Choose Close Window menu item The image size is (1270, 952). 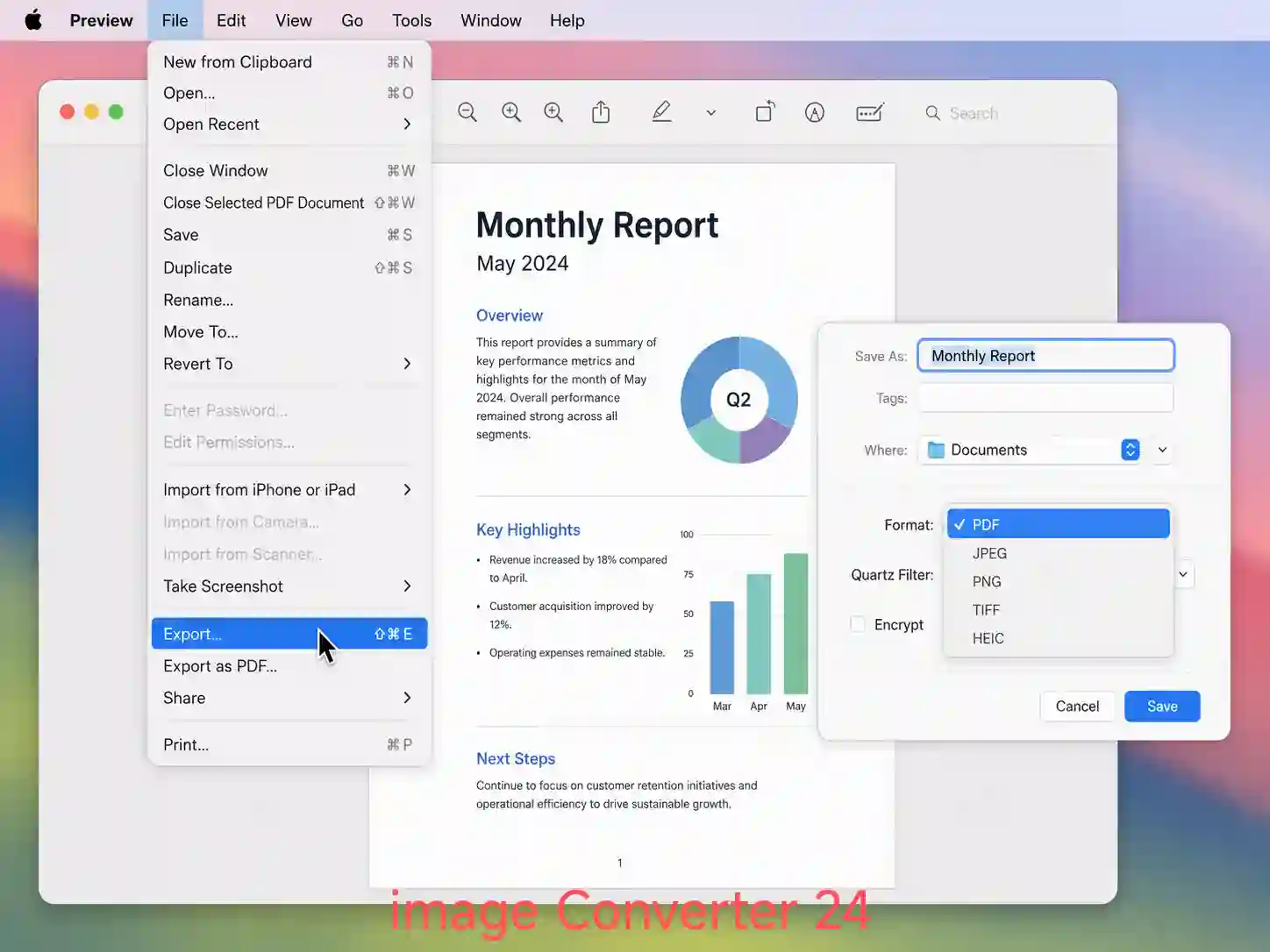(x=289, y=171)
